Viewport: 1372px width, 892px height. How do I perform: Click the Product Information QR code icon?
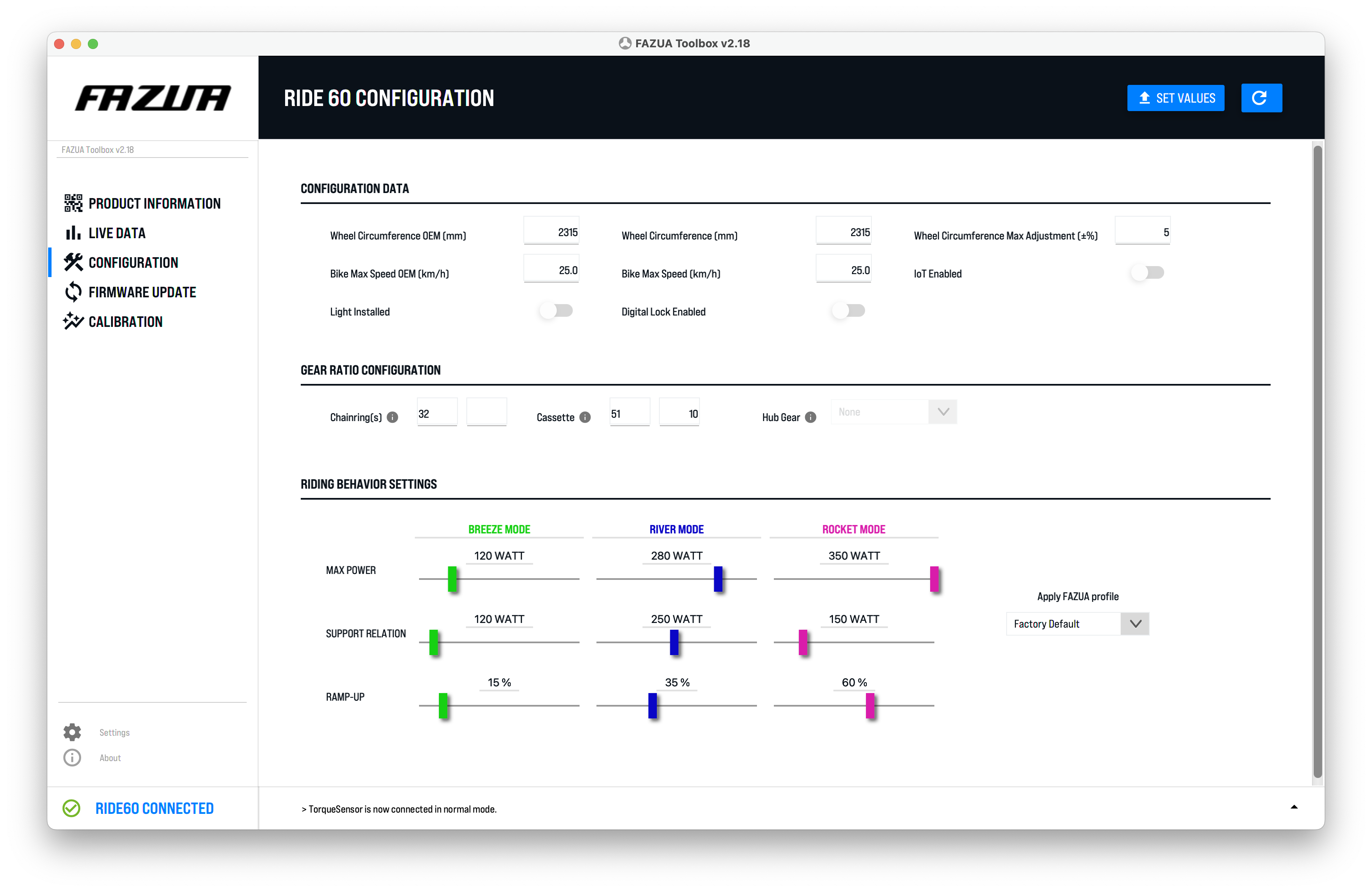[x=73, y=204]
